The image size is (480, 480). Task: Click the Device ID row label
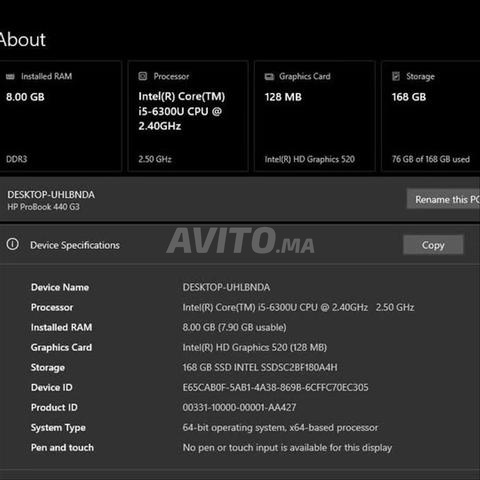[52, 387]
